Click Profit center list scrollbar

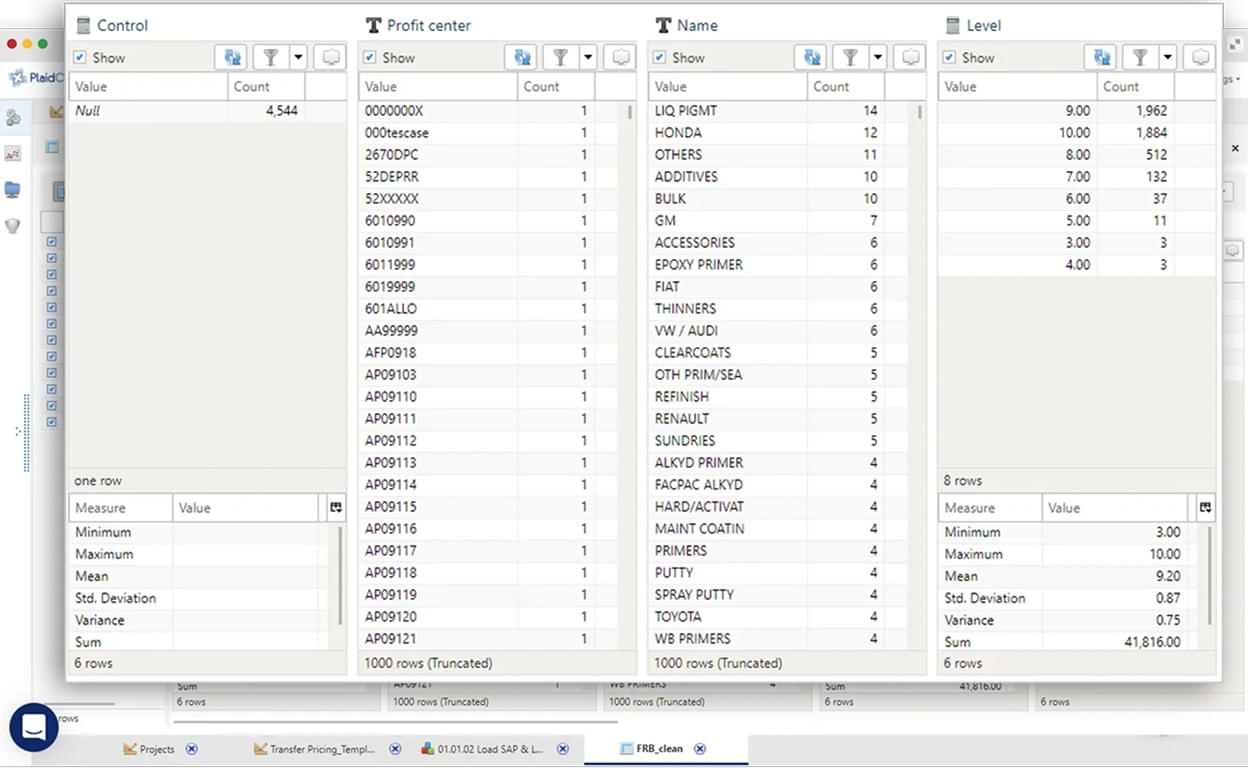[630, 111]
